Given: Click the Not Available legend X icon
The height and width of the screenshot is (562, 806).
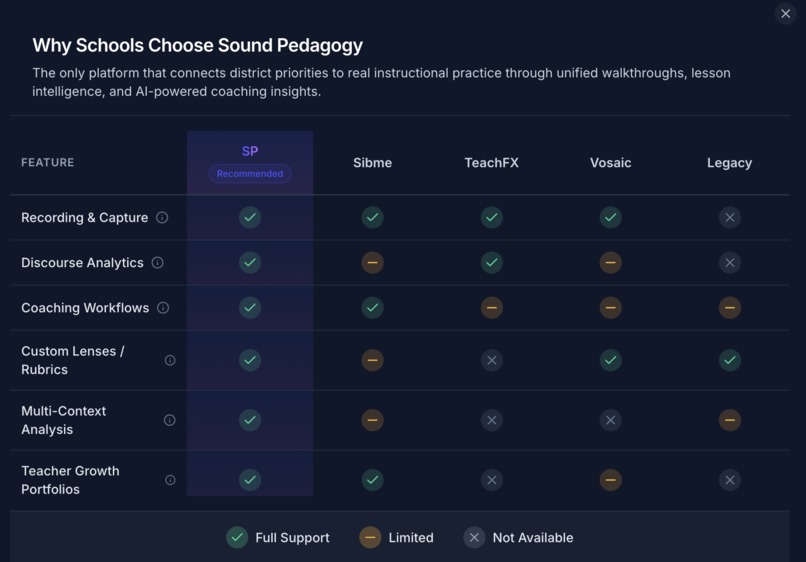Looking at the screenshot, I should click(x=474, y=537).
